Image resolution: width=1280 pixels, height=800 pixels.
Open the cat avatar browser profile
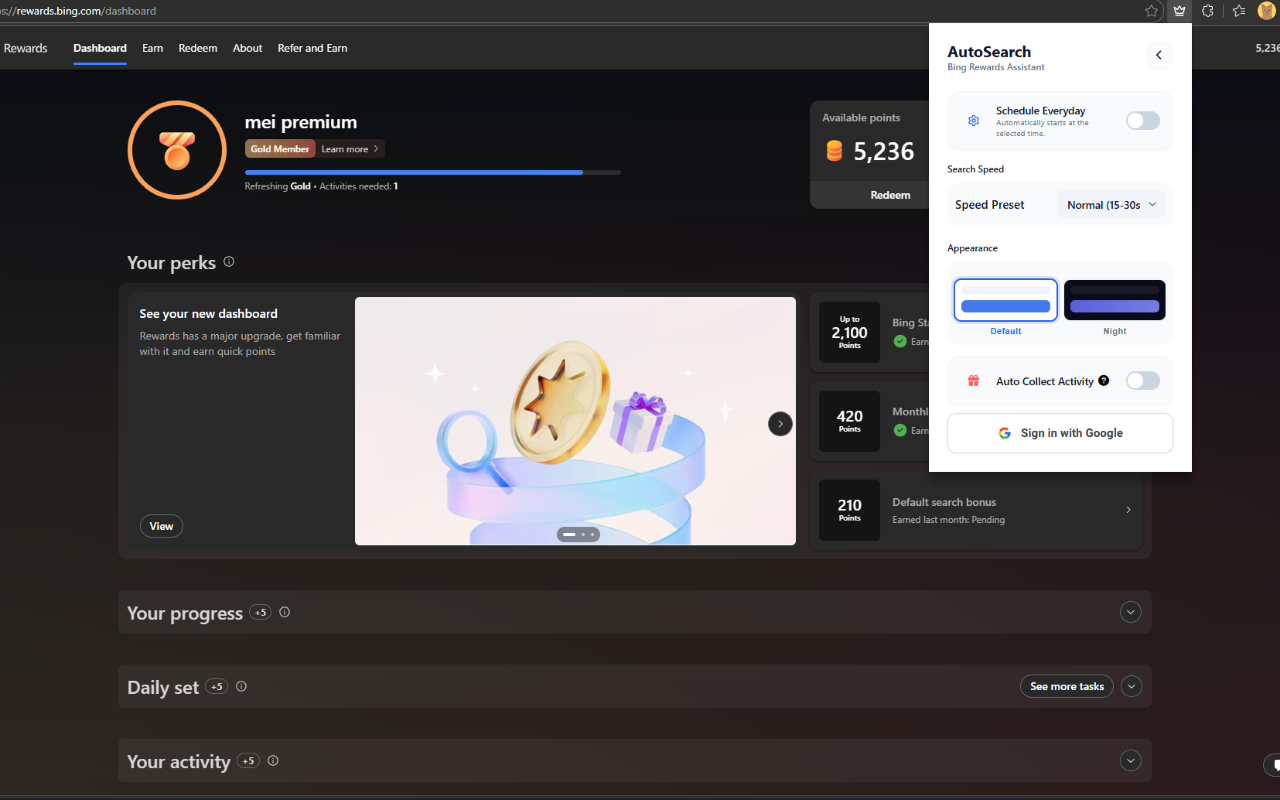(x=1266, y=11)
